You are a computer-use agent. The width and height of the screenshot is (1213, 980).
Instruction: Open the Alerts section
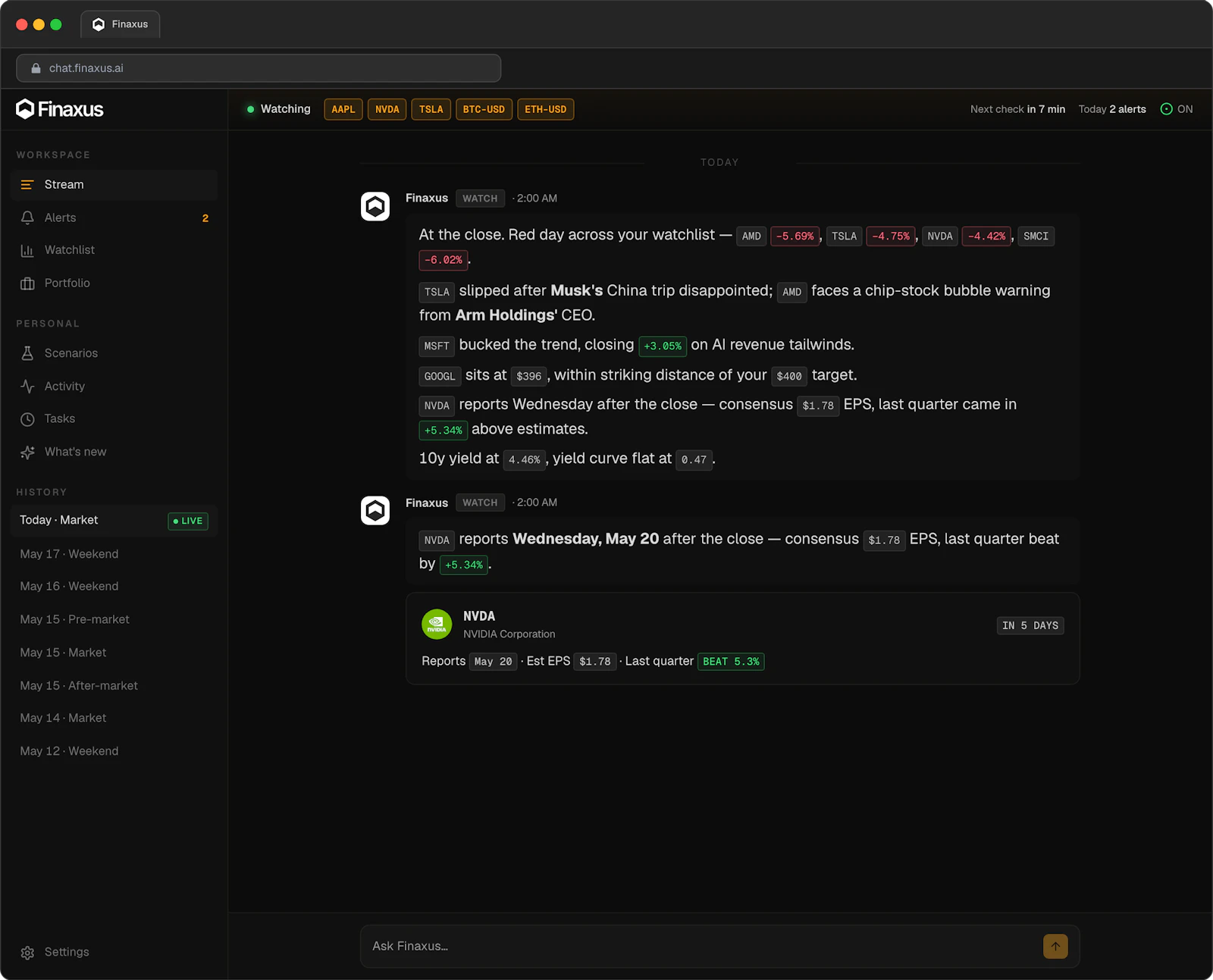114,218
